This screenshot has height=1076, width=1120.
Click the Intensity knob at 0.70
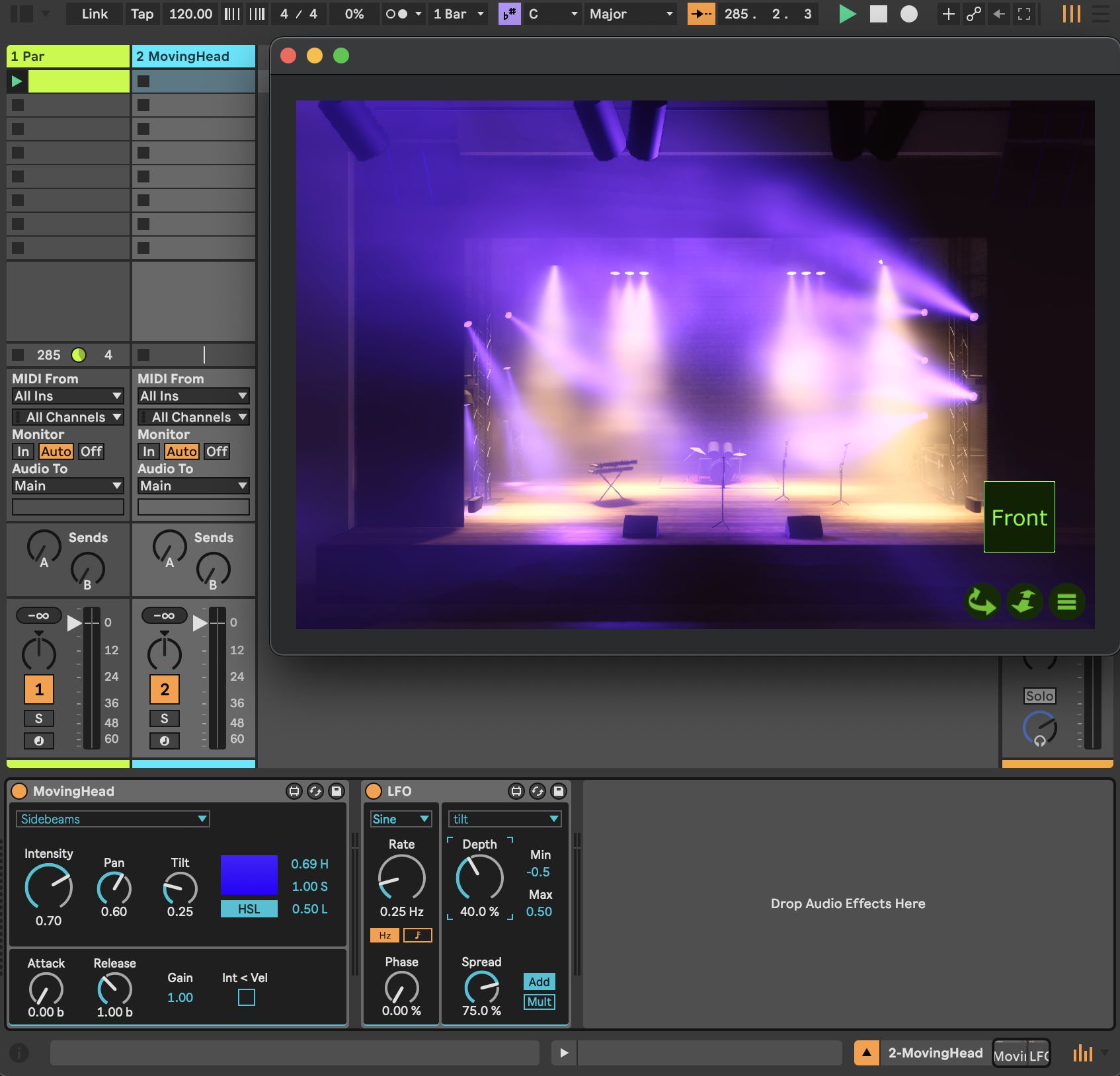click(x=49, y=887)
